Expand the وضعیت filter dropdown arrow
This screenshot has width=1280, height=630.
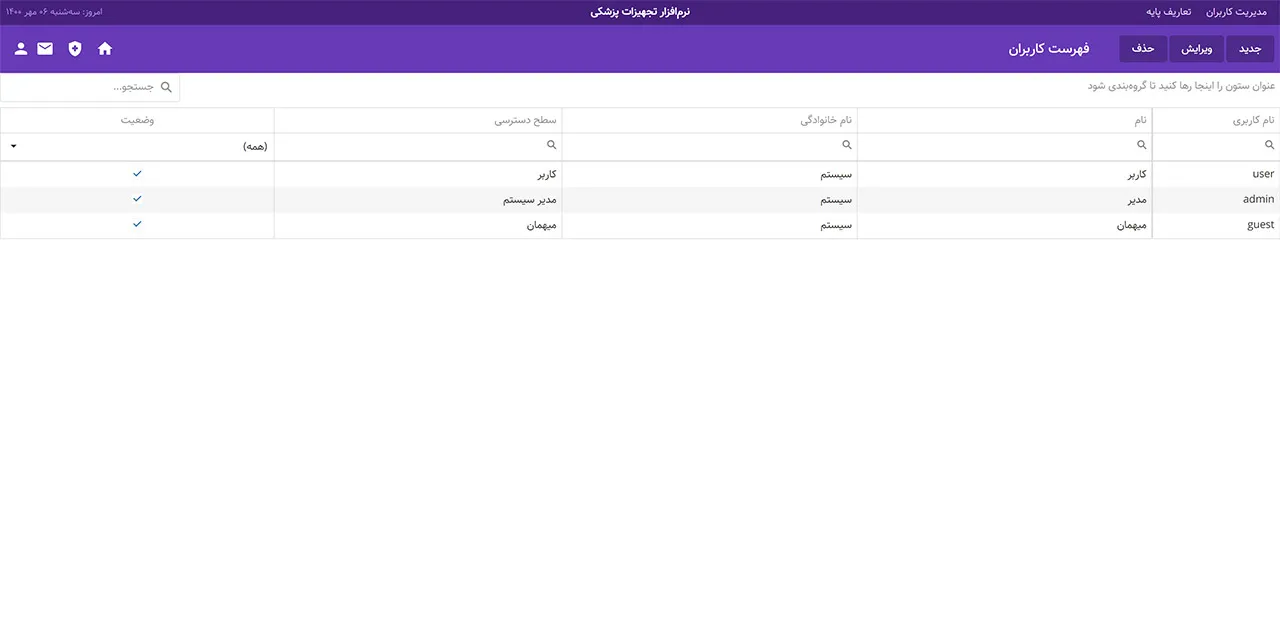(x=13, y=146)
